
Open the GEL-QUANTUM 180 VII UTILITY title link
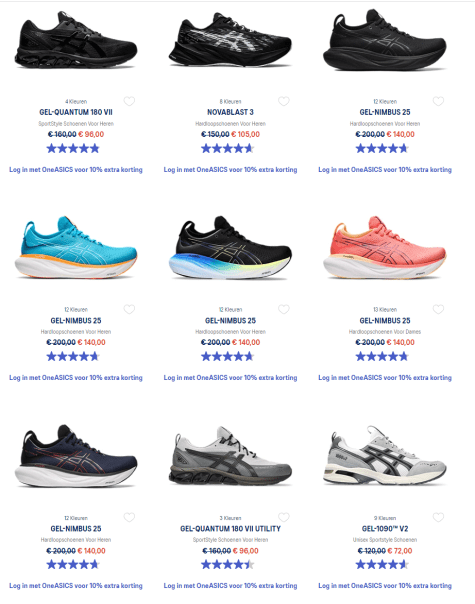pos(230,528)
